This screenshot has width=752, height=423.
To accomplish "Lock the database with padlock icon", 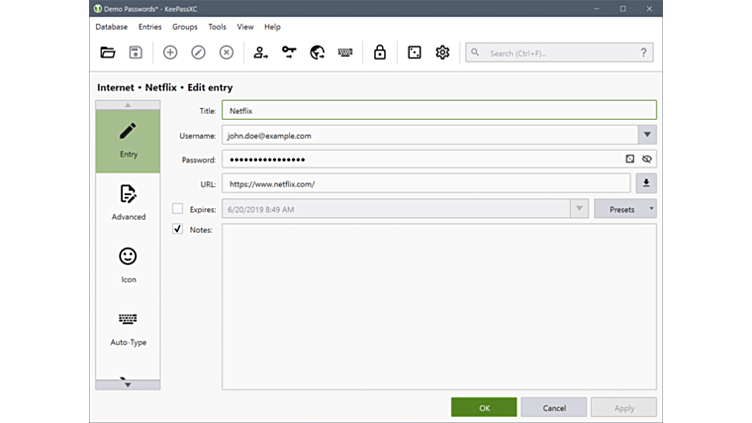I will coord(380,53).
